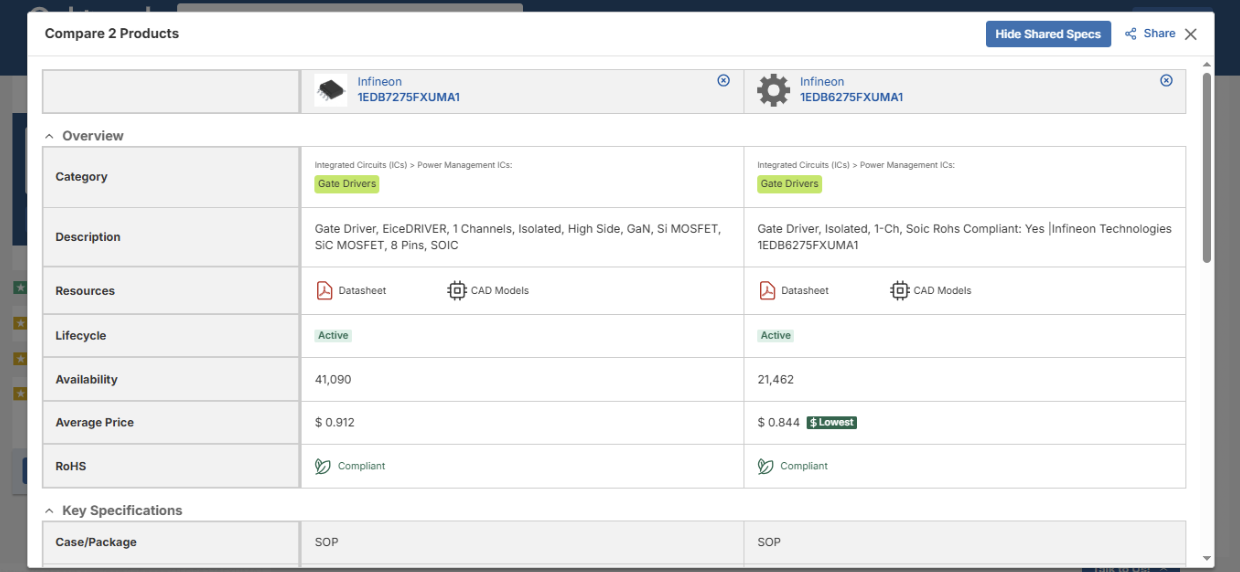This screenshot has height=572, width=1240.
Task: Click the Category row label
Action: coord(81,177)
